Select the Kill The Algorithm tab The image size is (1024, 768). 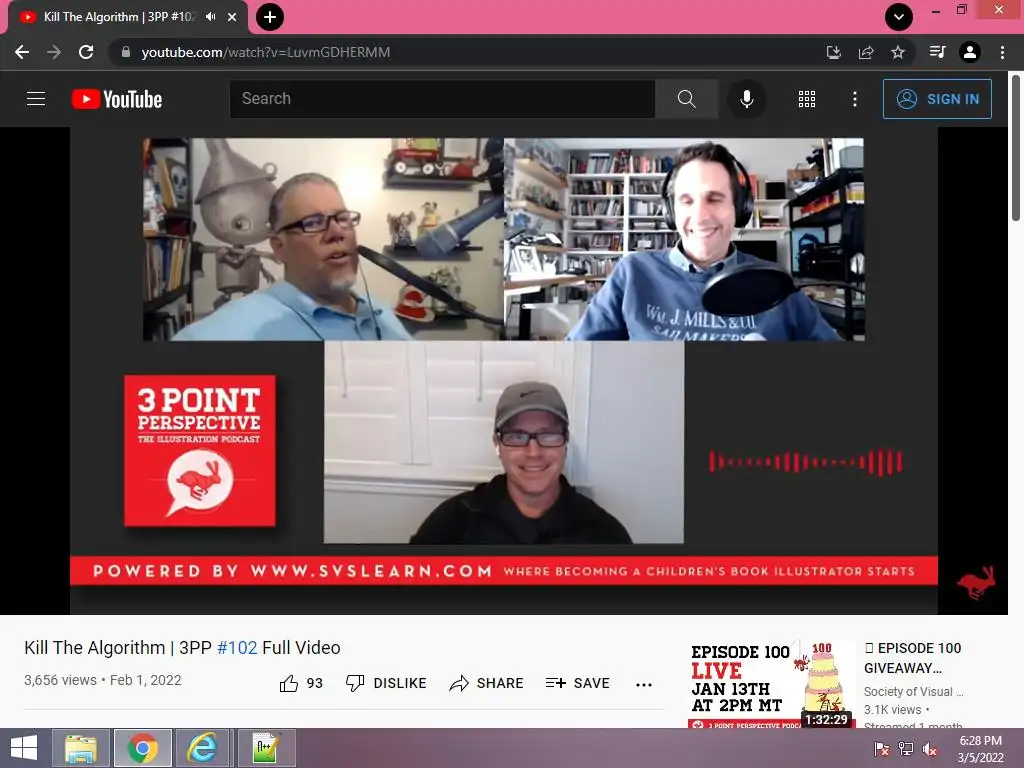tap(127, 18)
